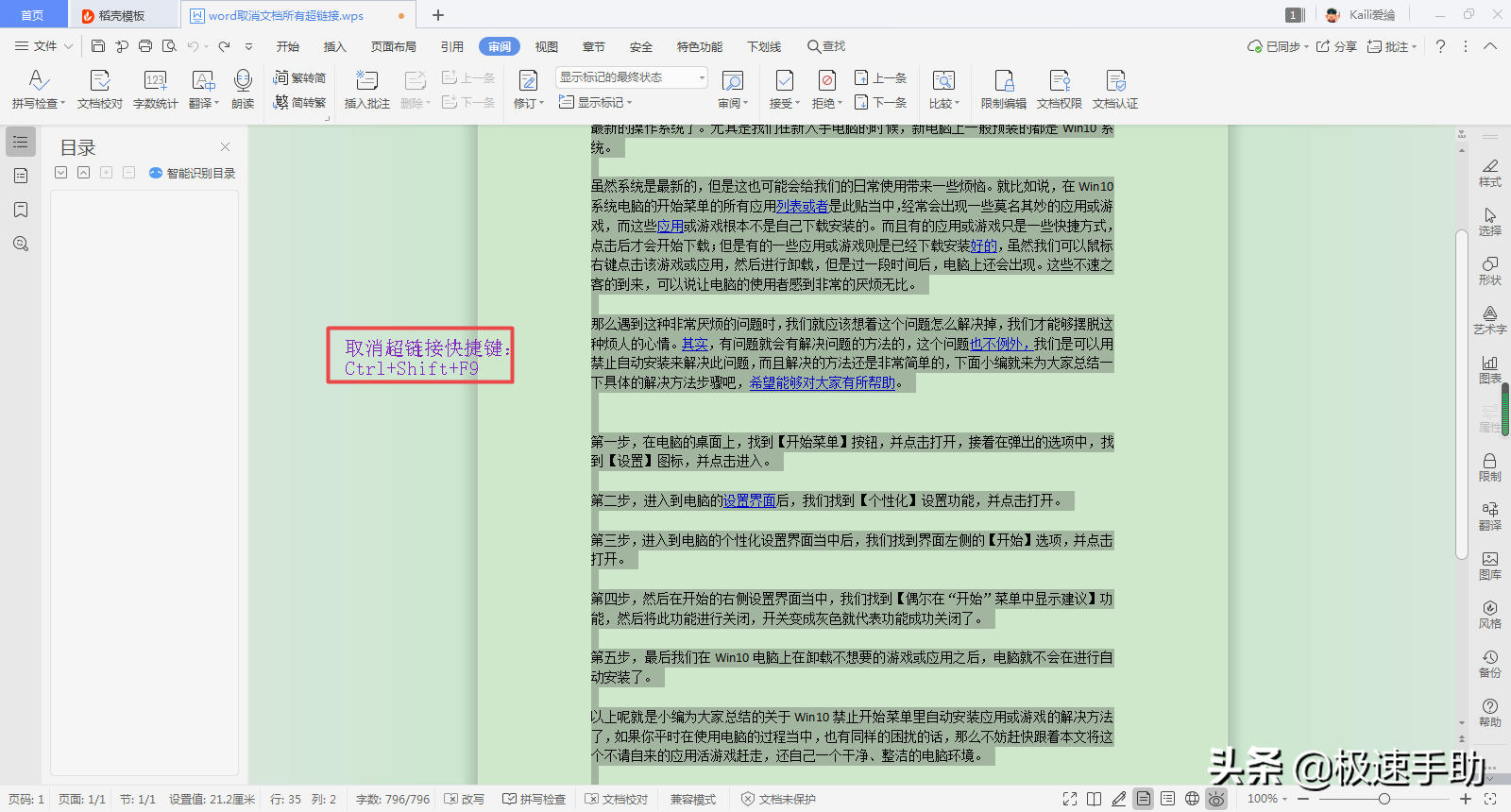
Task: Open restrict editing (限制编辑)
Action: tap(1003, 90)
